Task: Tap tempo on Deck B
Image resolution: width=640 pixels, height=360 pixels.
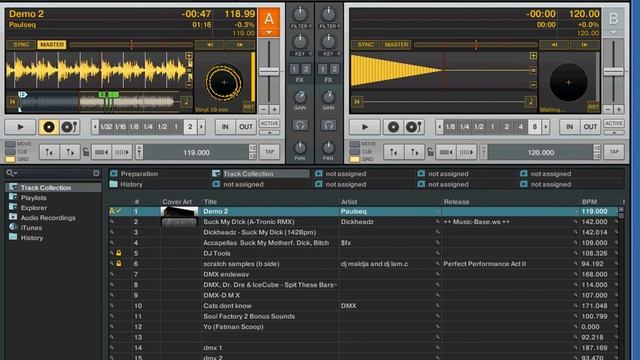Action: pos(614,152)
